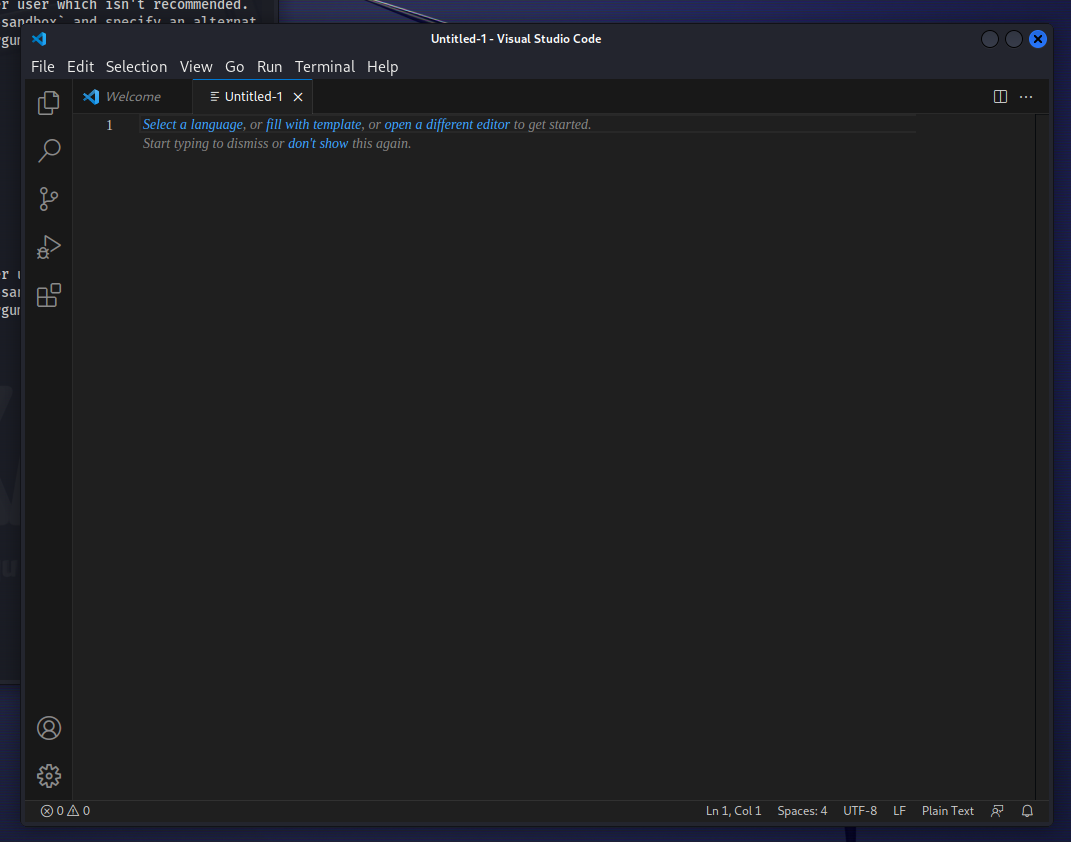This screenshot has width=1071, height=842.
Task: Change the UTF-8 encoding setting
Action: (859, 810)
